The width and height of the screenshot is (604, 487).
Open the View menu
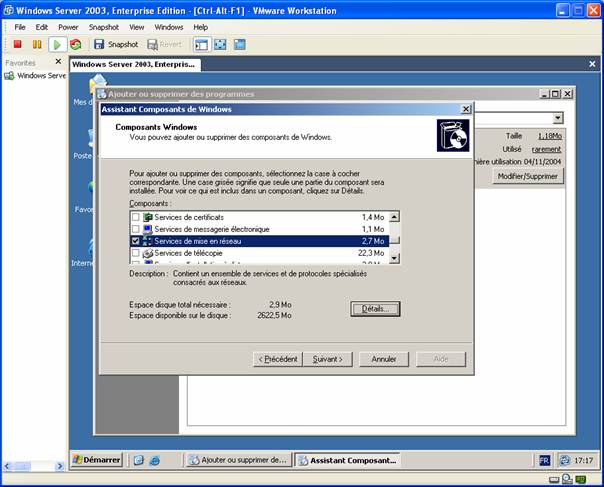[x=136, y=27]
